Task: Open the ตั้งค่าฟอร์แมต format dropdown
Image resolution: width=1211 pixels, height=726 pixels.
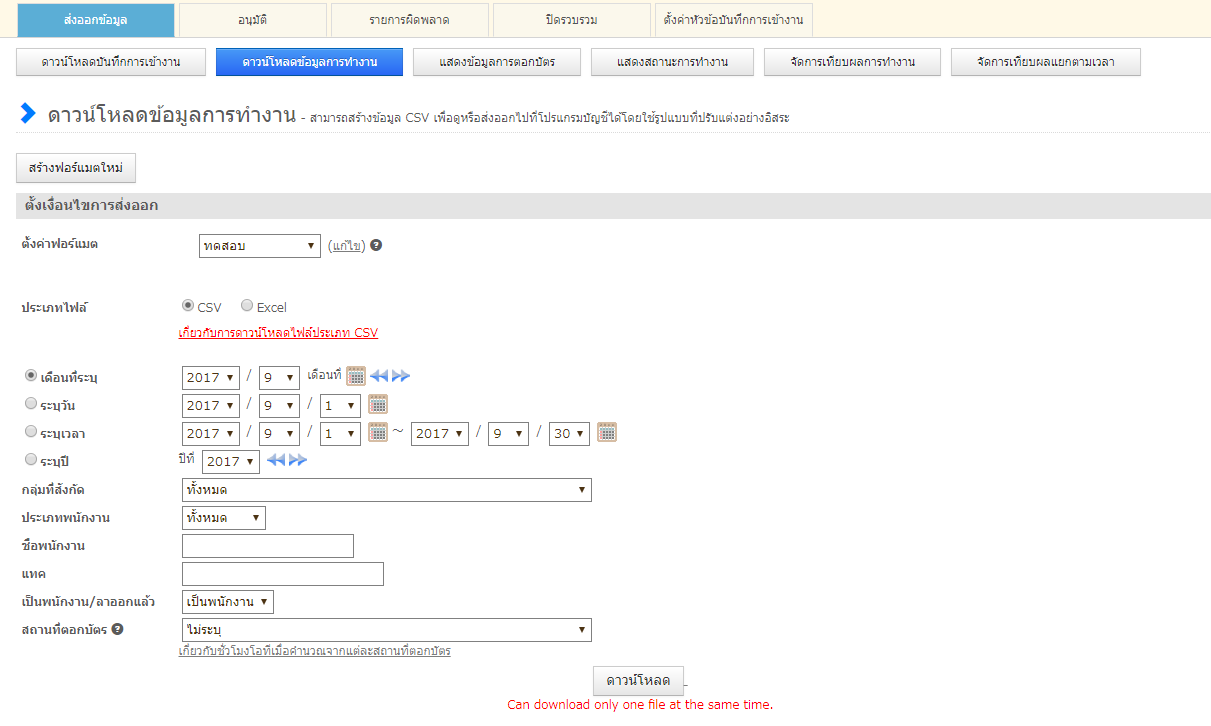Action: click(x=260, y=246)
